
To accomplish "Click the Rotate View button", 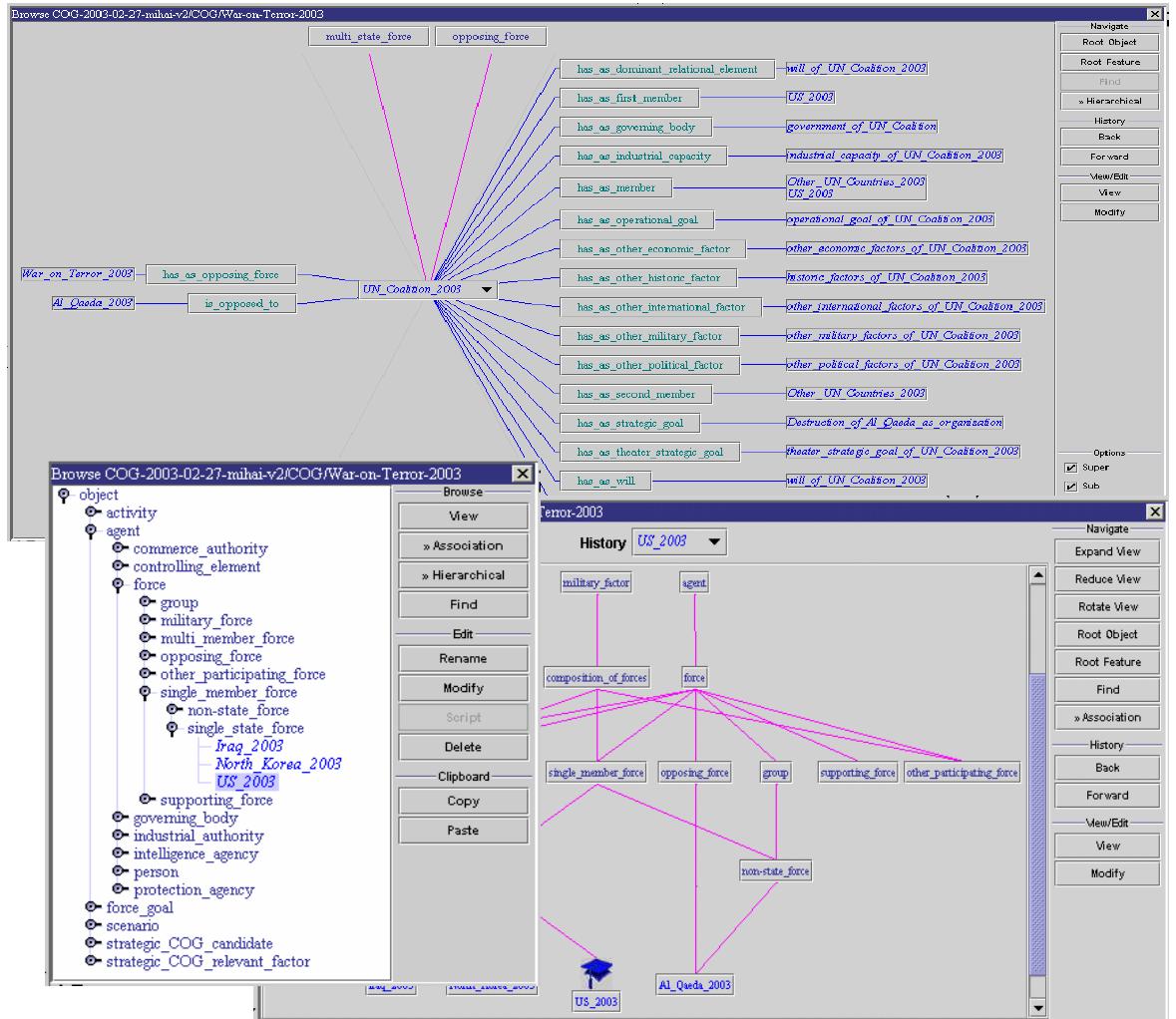I will tap(1107, 606).
